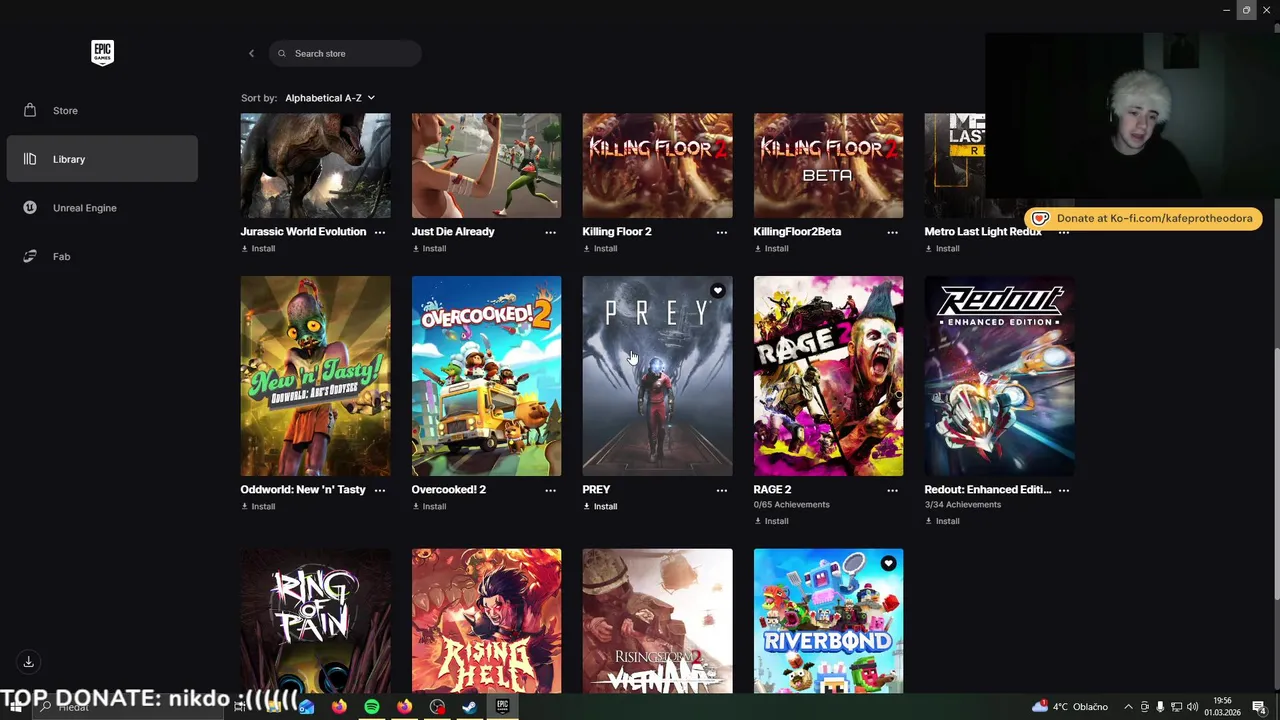The height and width of the screenshot is (720, 1280).
Task: Click Install under Killing Floor 2
Action: (x=600, y=248)
